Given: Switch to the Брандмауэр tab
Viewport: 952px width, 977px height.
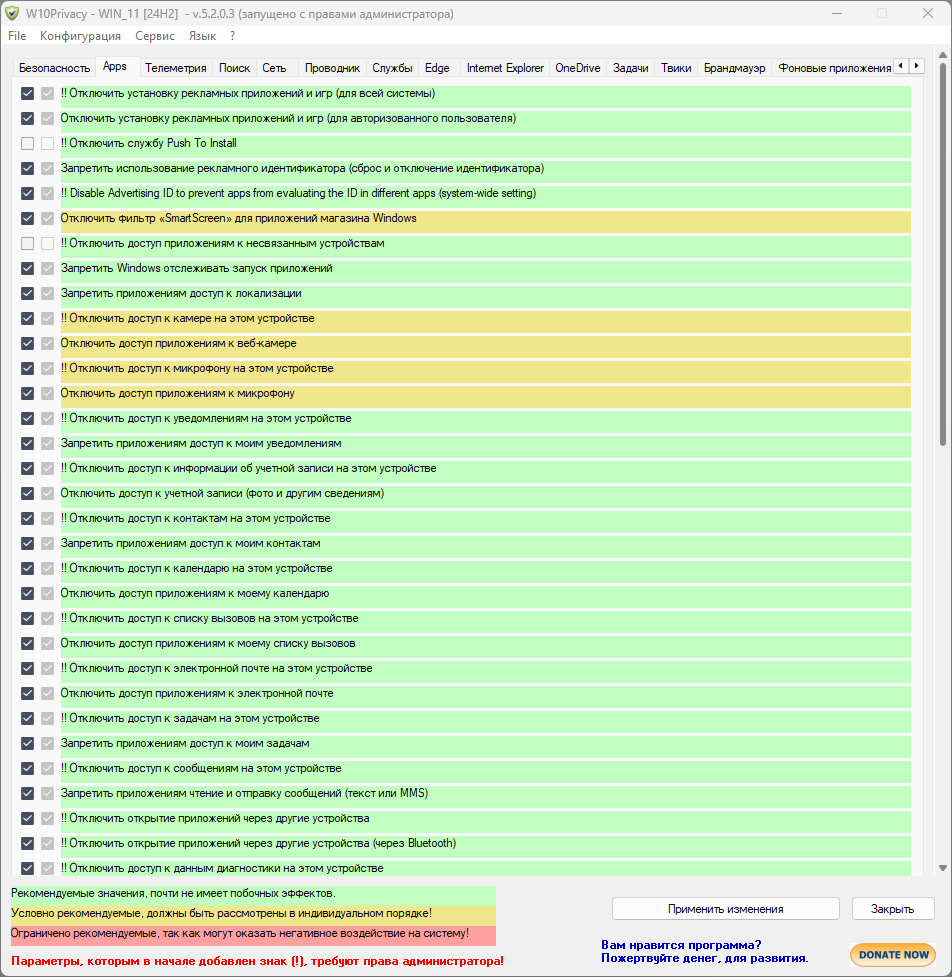Looking at the screenshot, I should pos(735,68).
